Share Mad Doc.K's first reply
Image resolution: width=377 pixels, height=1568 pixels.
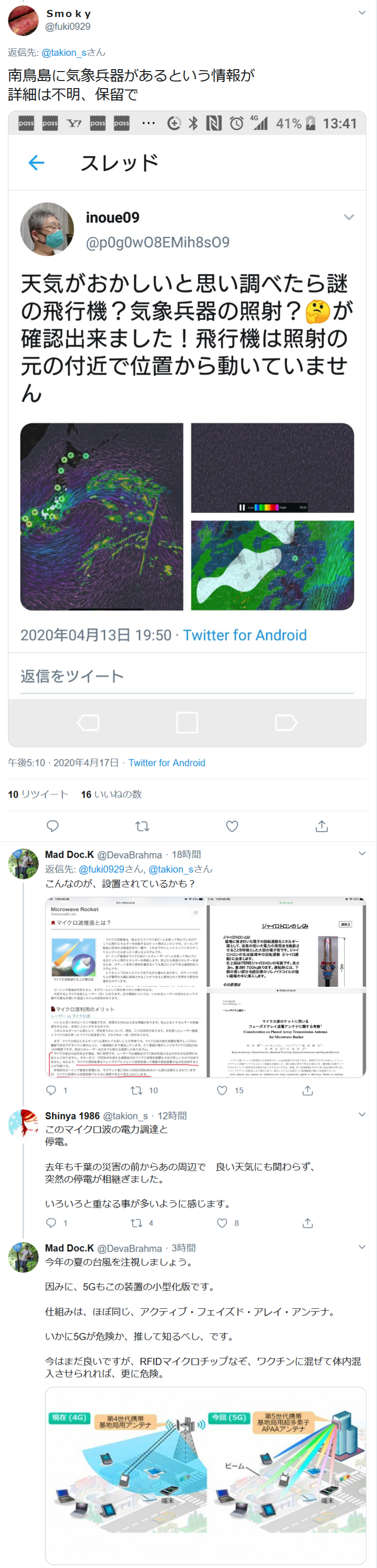click(308, 1090)
